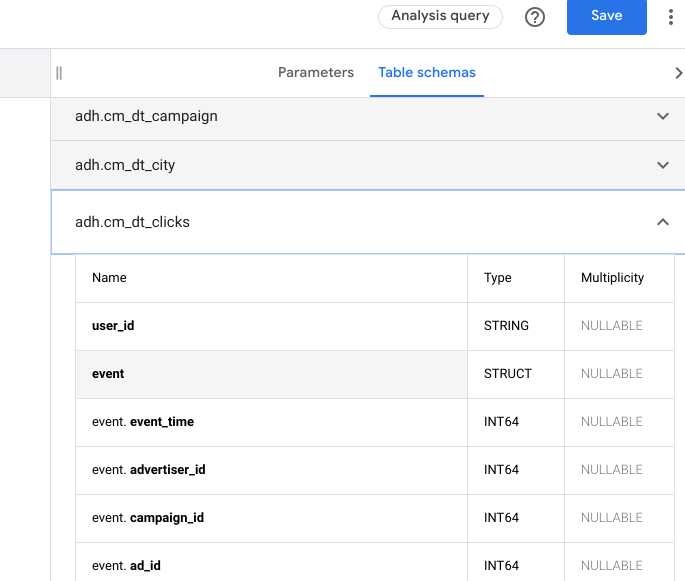Screen dimensions: 685x581
Task: Select the user_id field name
Action: pos(113,326)
